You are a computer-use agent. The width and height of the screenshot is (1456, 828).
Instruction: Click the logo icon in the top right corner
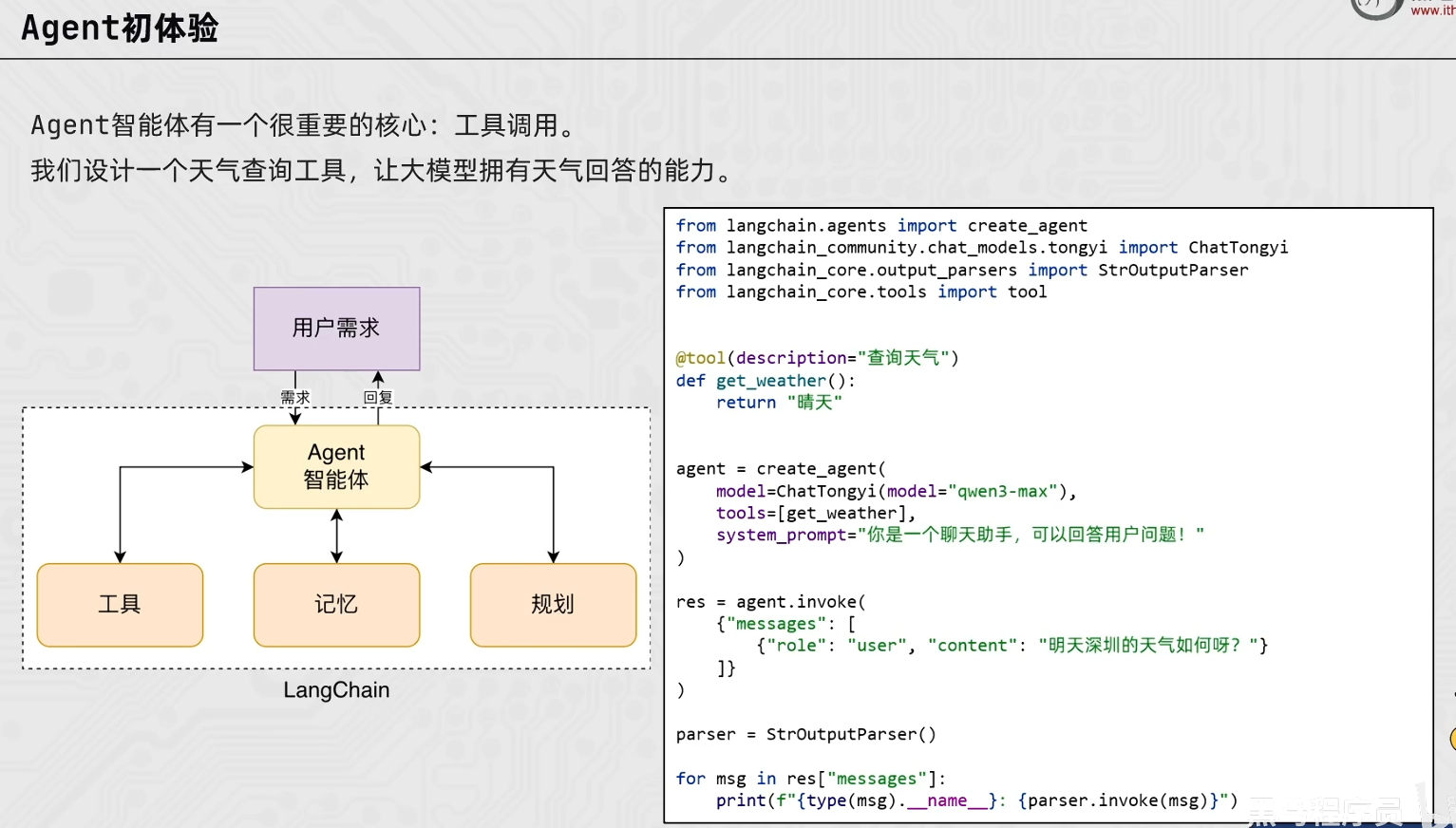(x=1376, y=8)
